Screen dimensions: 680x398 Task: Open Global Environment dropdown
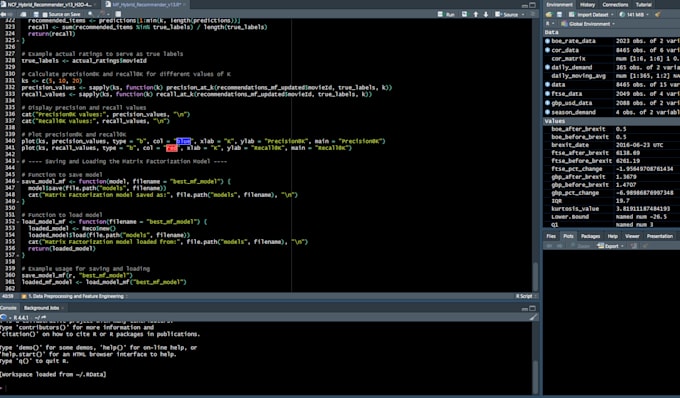click(x=588, y=24)
